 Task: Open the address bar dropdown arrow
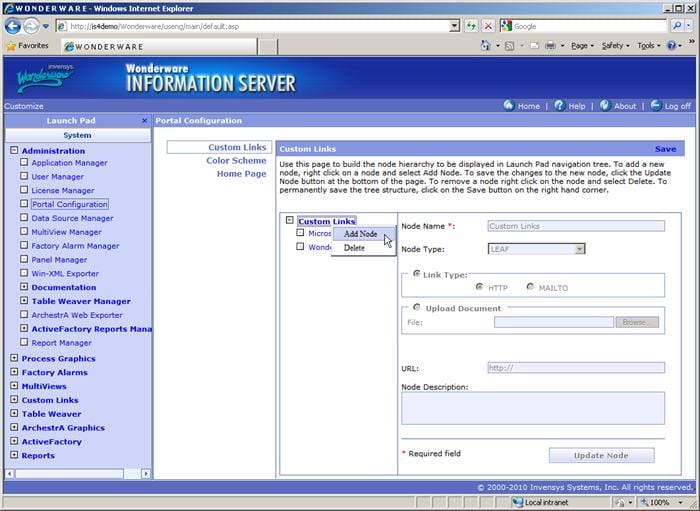pos(454,26)
